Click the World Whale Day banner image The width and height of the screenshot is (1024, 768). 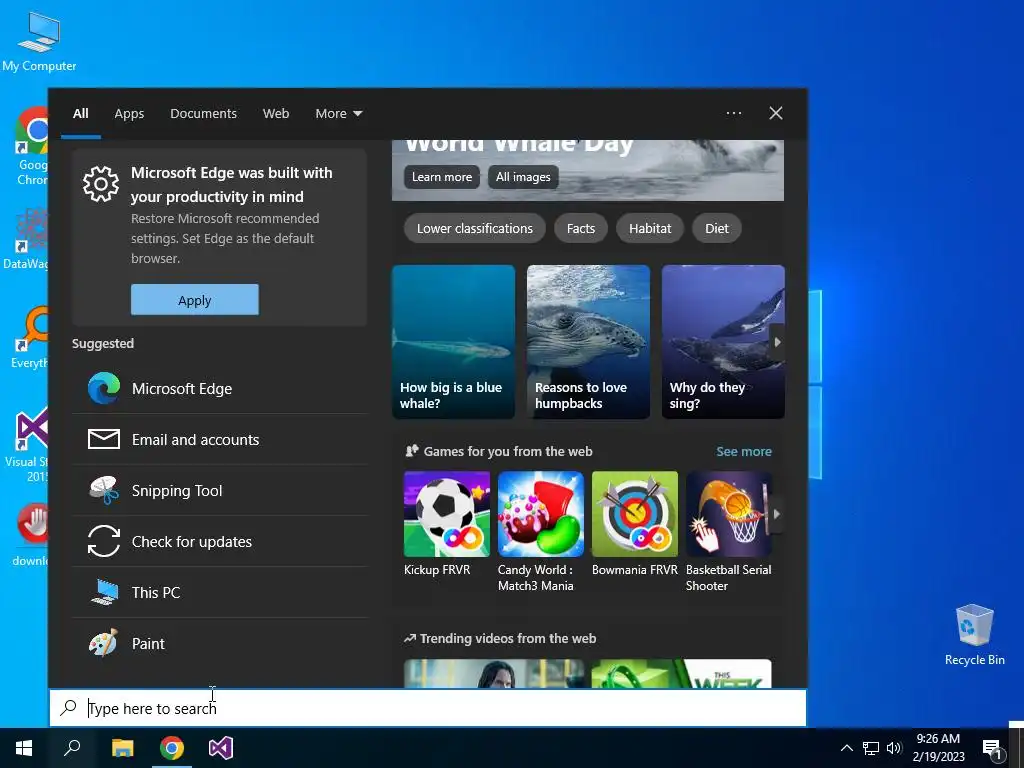point(588,170)
